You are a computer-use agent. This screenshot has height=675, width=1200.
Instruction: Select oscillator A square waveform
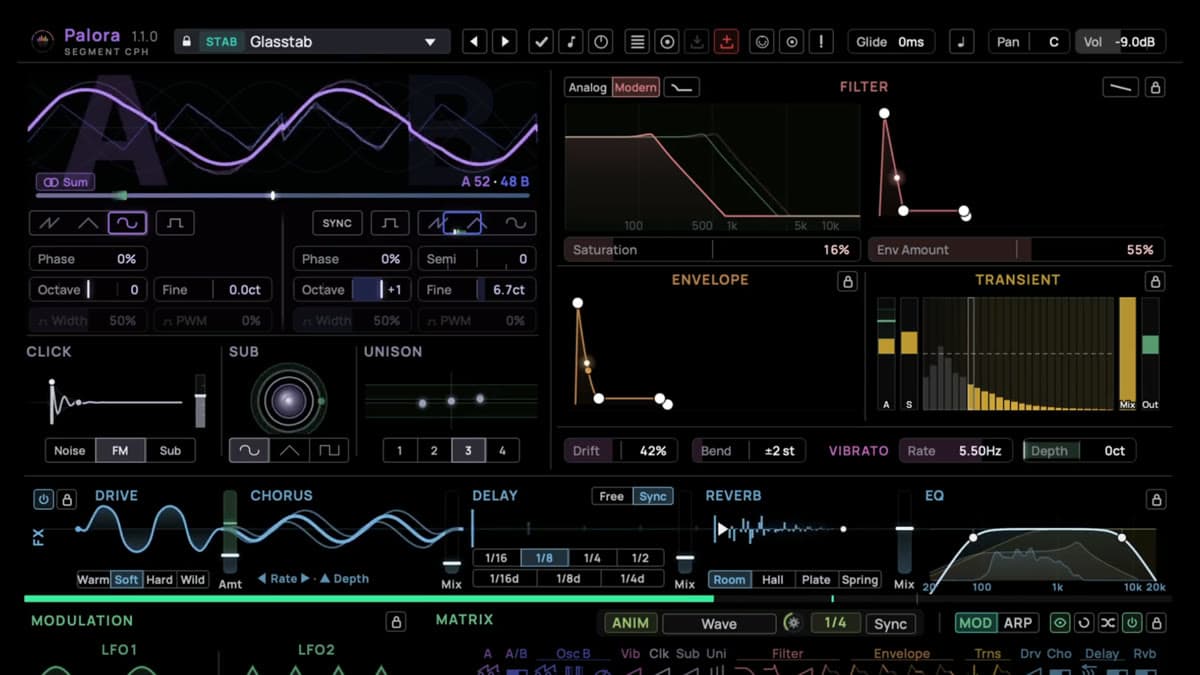(x=175, y=223)
